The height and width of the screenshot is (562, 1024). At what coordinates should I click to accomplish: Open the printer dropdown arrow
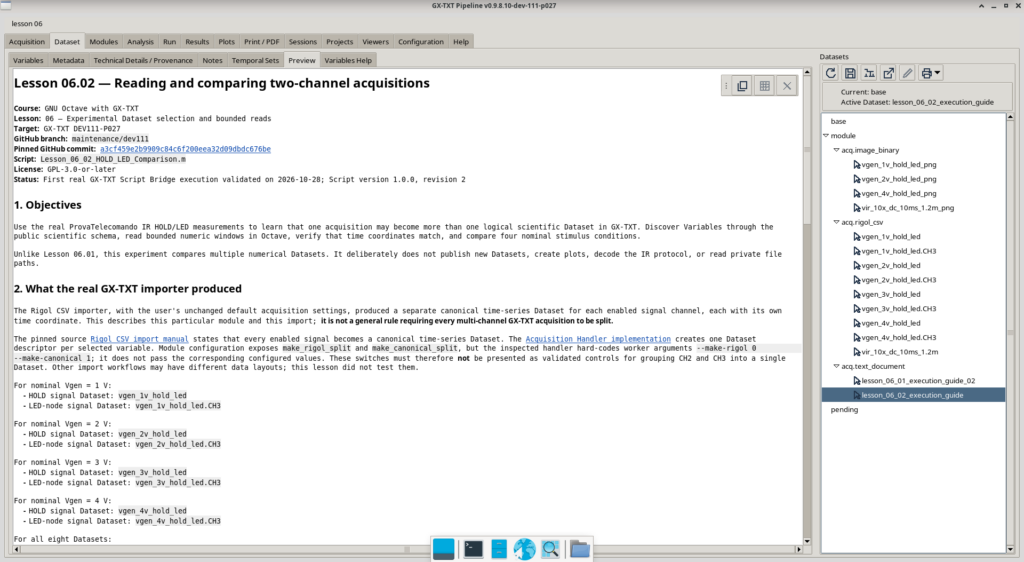pyautogui.click(x=938, y=73)
